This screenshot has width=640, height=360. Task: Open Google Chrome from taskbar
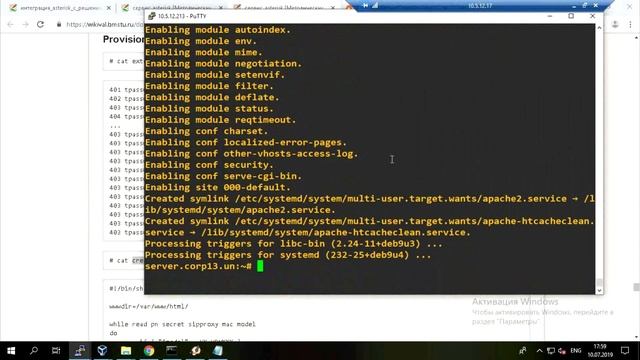tap(149, 351)
